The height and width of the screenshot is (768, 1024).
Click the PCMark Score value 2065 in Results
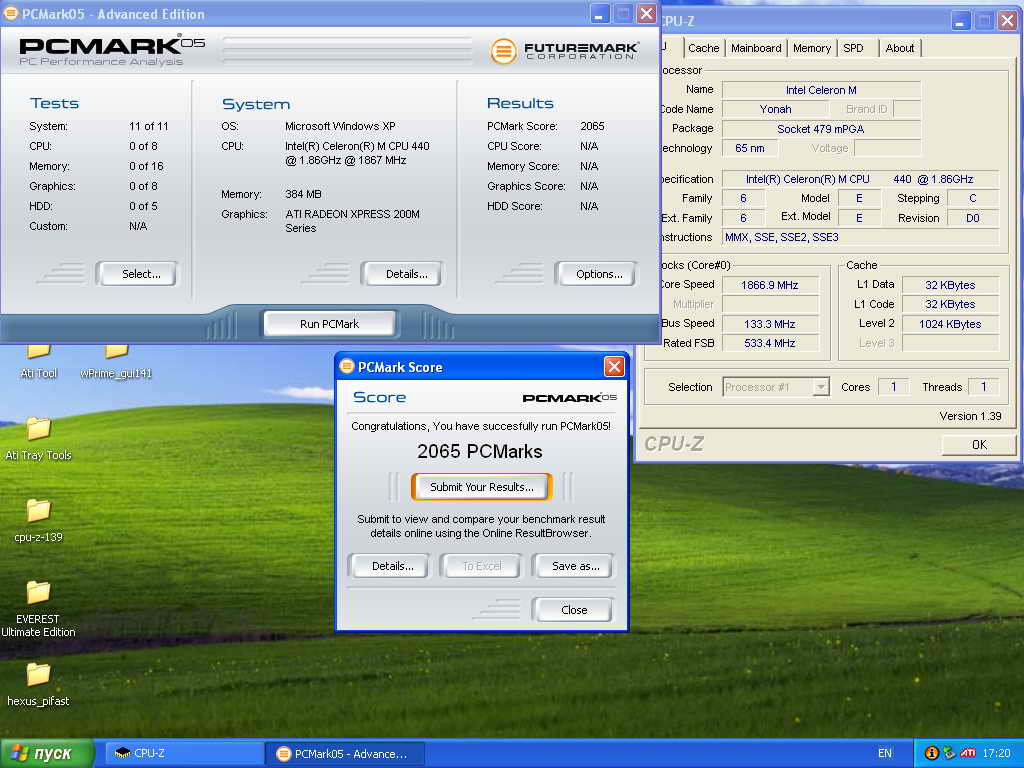592,126
